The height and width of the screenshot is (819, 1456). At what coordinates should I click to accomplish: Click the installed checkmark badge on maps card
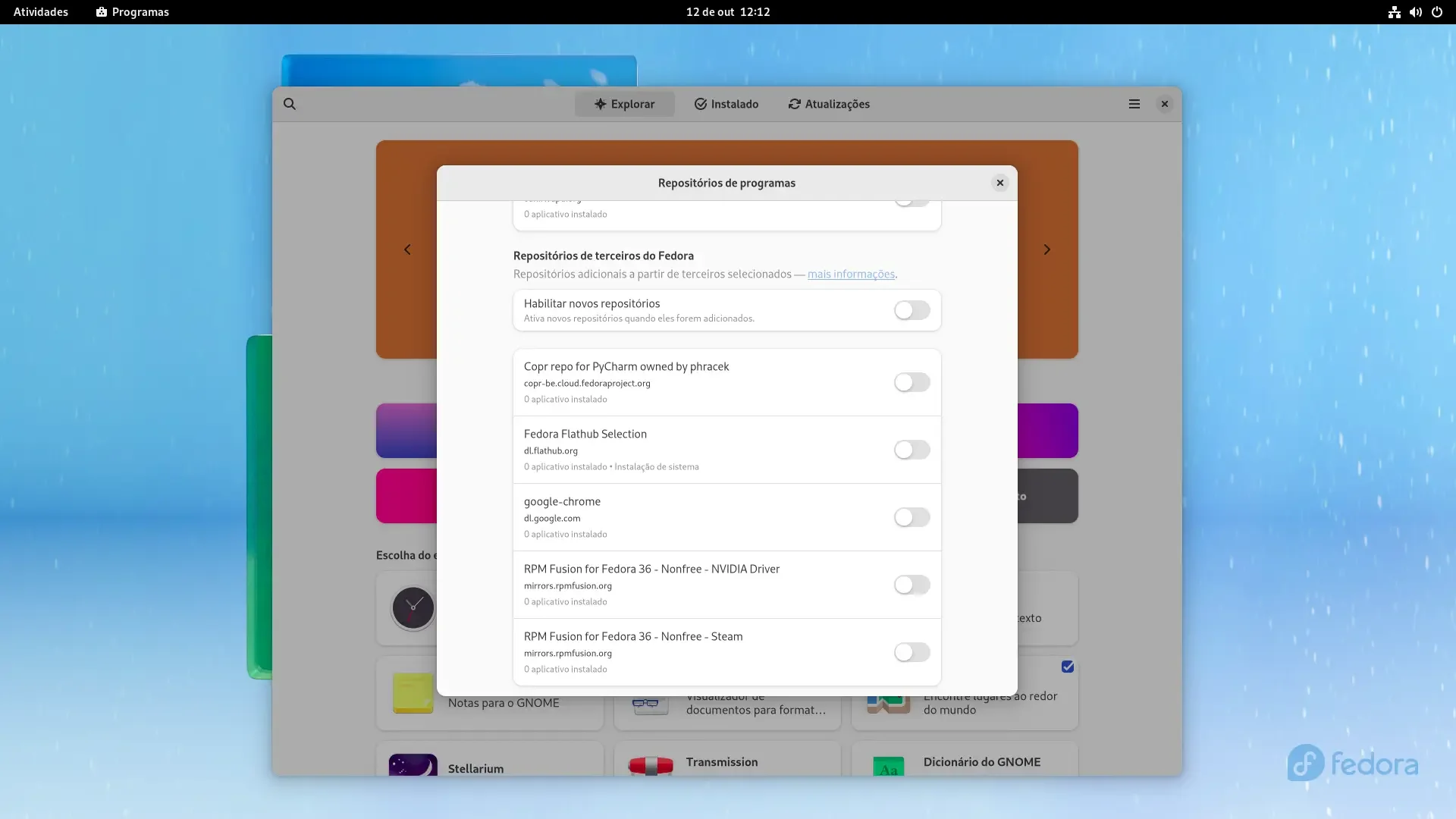tap(1068, 667)
